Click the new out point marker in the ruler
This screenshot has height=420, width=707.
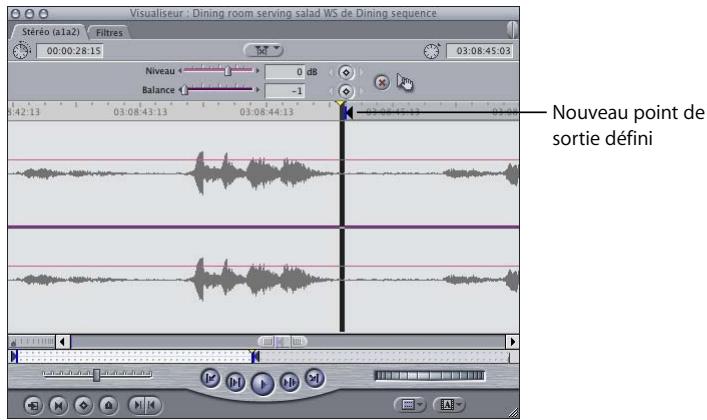[x=348, y=113]
